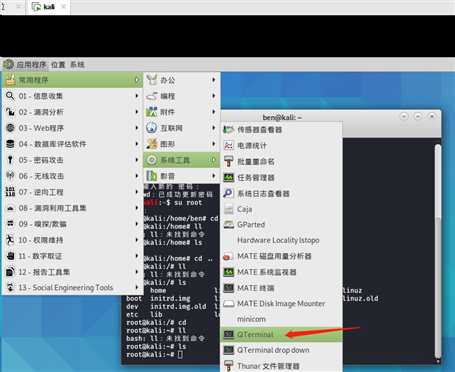
Task: Click the 任务管理器 icon
Action: (228, 177)
